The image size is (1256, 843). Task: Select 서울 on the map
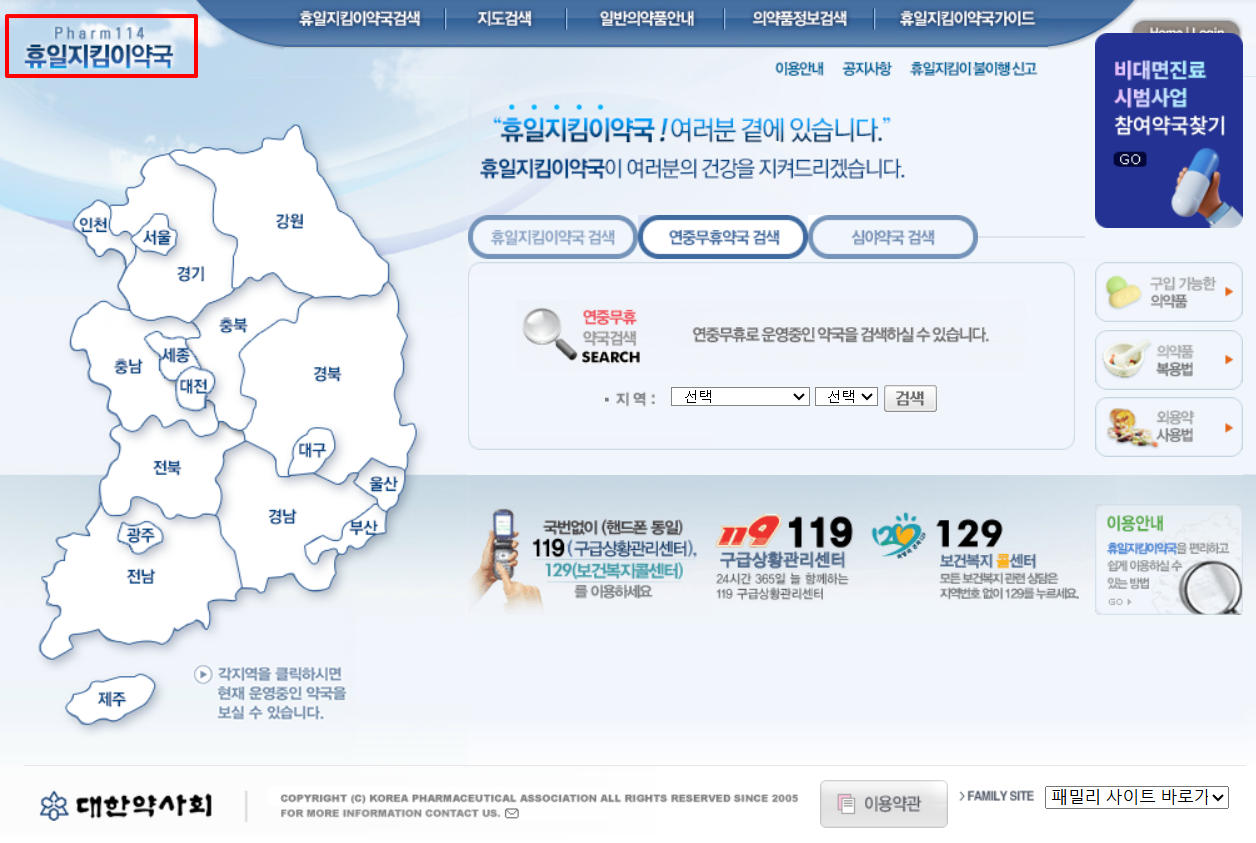point(157,238)
